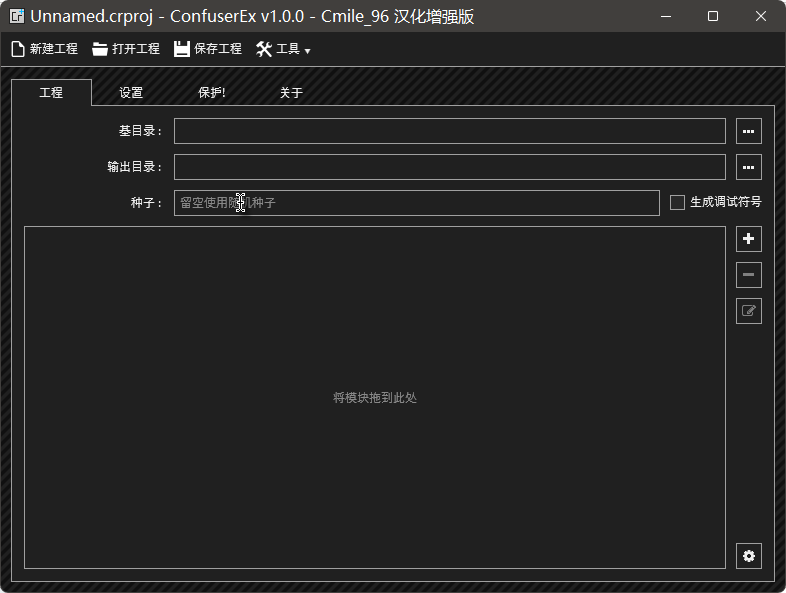786x593 pixels.
Task: Browse for the 基目录 with the ellipsis button
Action: tap(748, 131)
